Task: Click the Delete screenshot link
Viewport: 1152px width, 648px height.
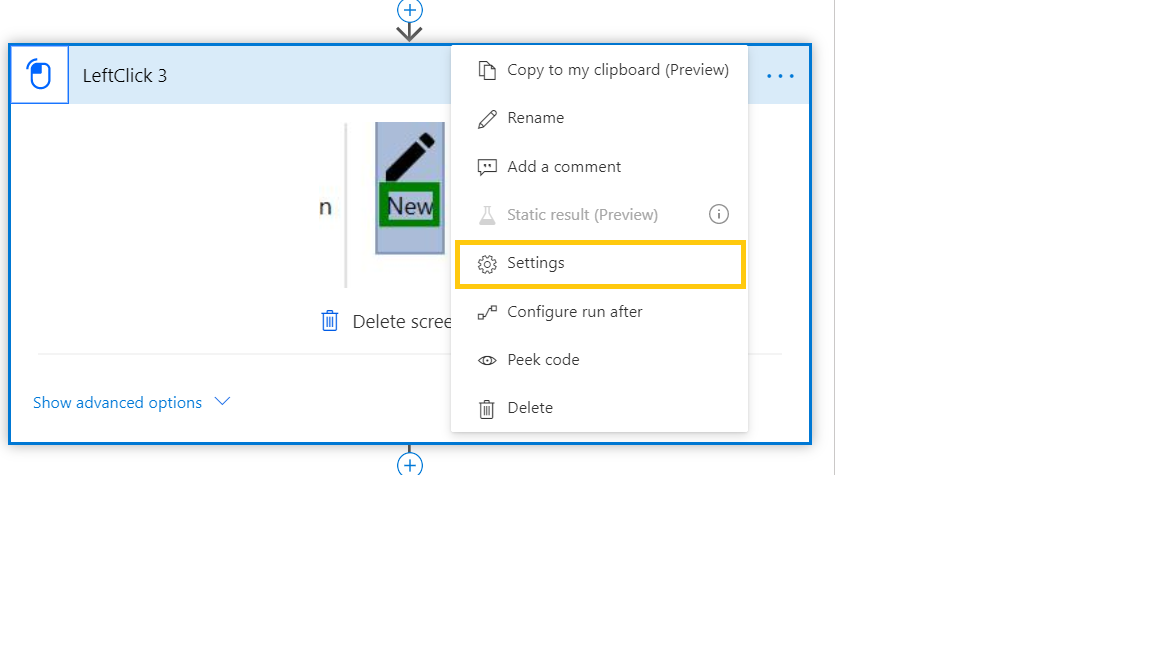Action: click(400, 320)
